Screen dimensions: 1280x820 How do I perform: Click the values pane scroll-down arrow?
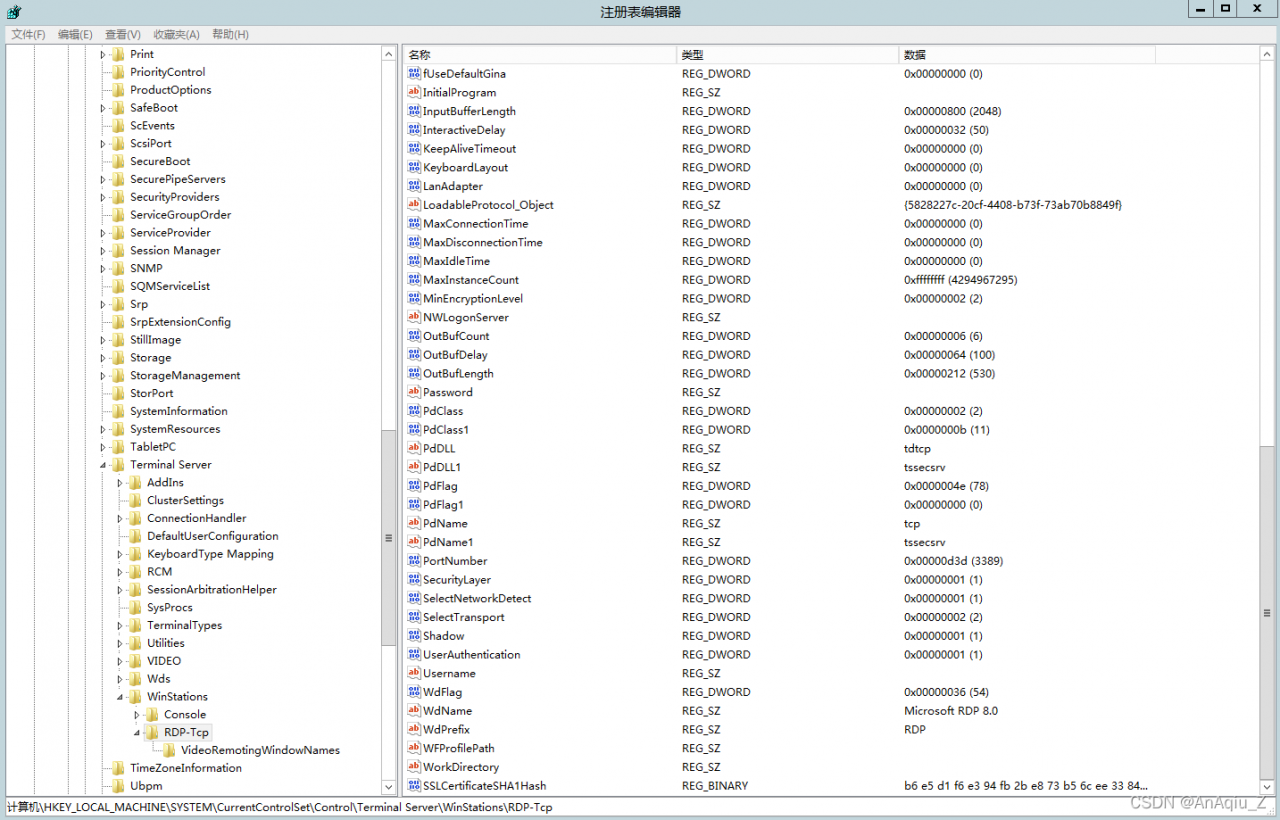[1267, 787]
